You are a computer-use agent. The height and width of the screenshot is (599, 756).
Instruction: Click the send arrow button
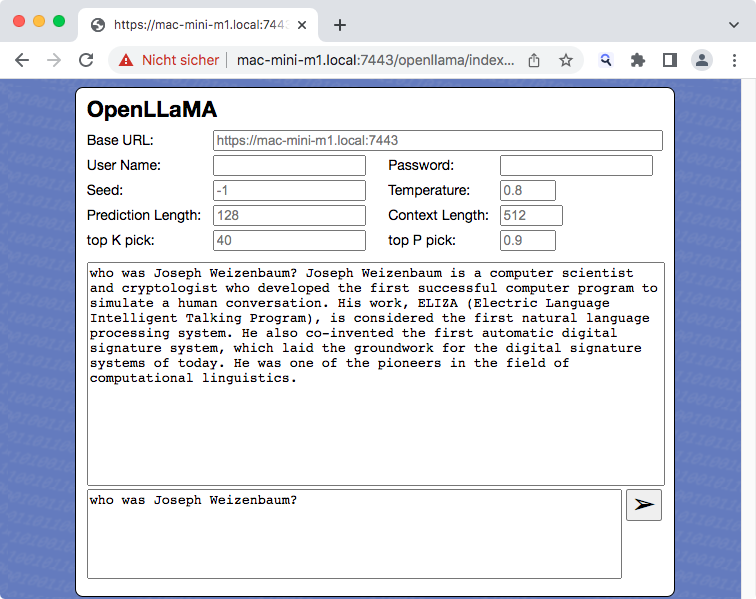click(644, 504)
